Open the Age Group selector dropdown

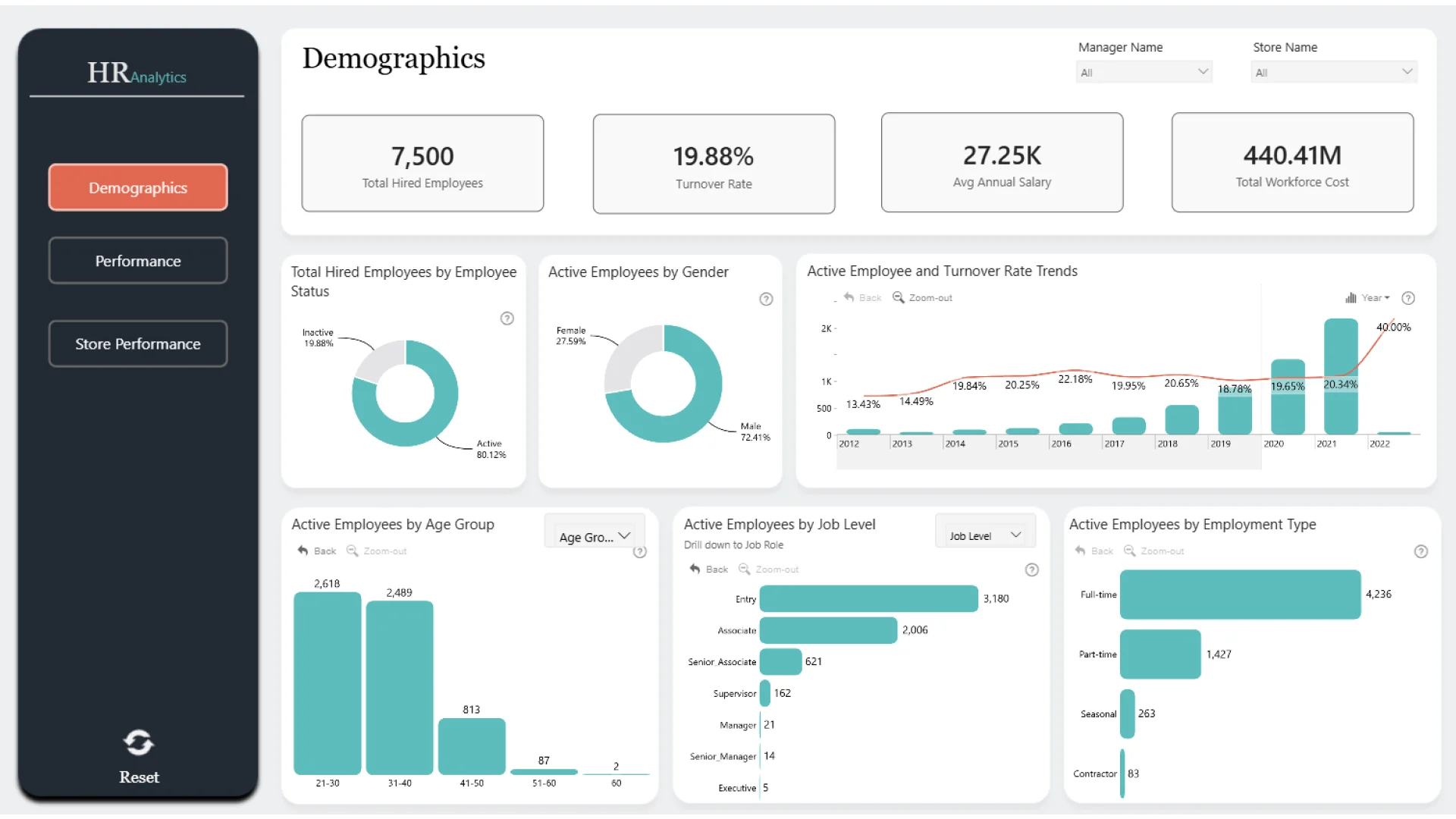[595, 536]
